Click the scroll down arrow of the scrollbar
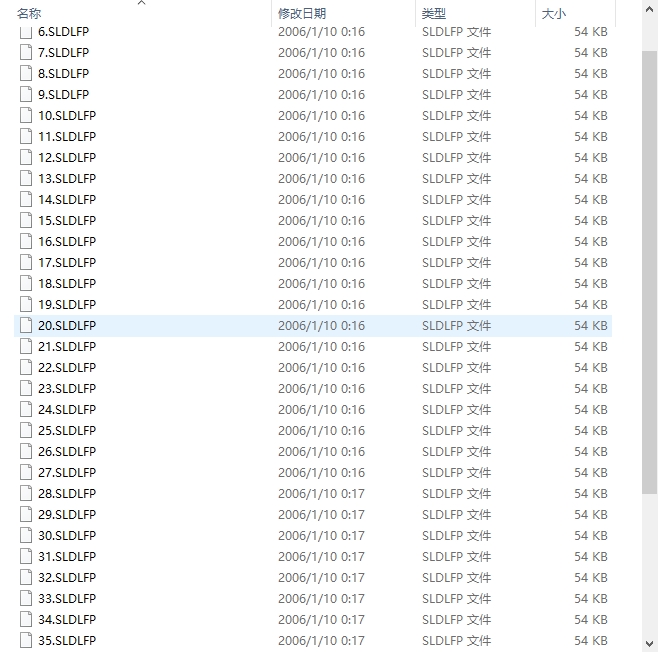This screenshot has height=652, width=658. (x=650, y=643)
